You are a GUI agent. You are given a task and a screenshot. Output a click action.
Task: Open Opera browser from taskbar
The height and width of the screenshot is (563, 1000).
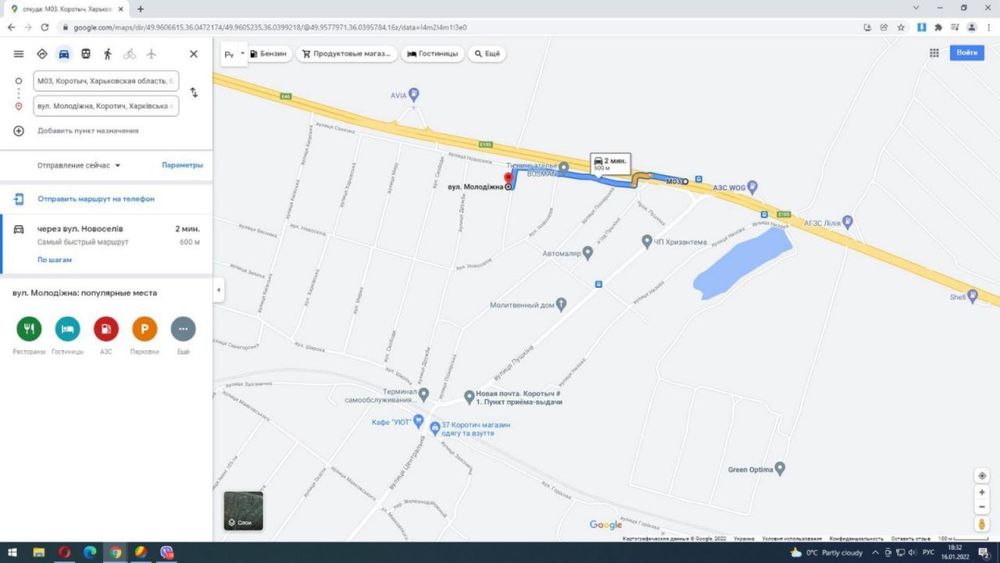point(64,552)
